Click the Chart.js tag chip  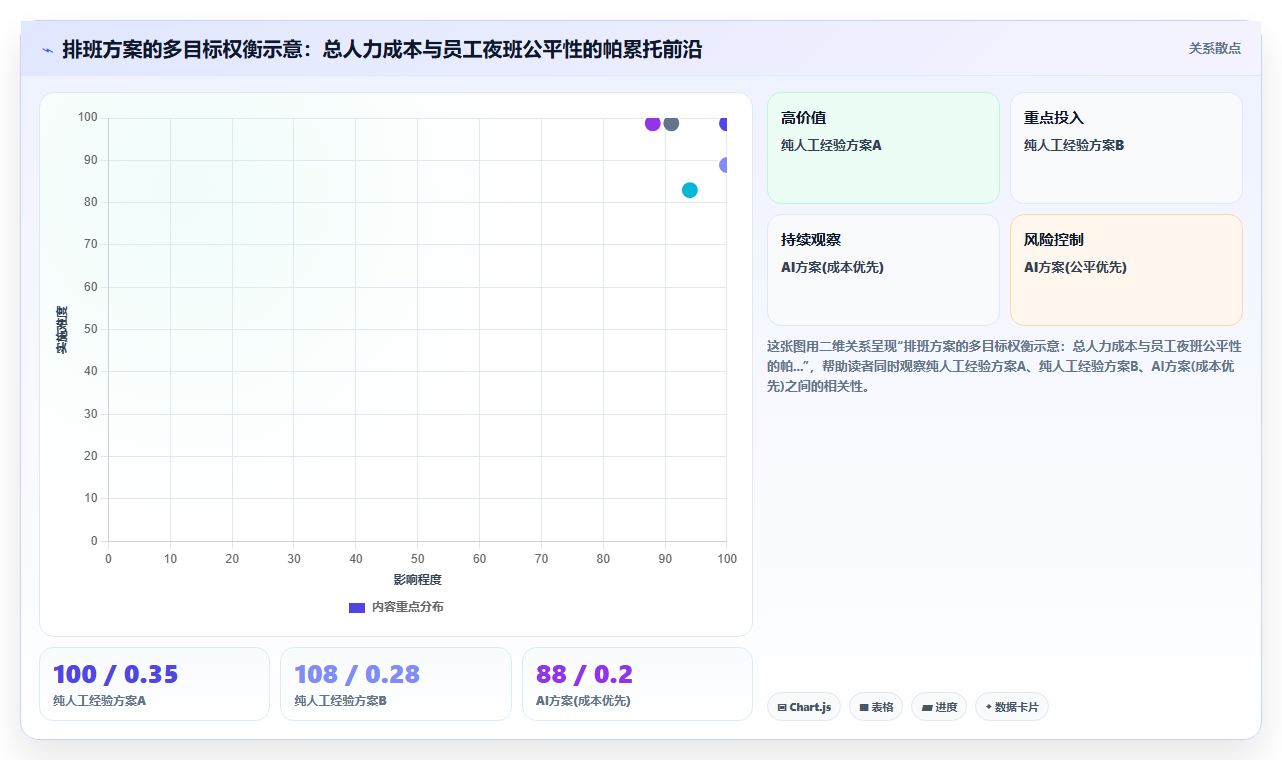click(x=804, y=707)
